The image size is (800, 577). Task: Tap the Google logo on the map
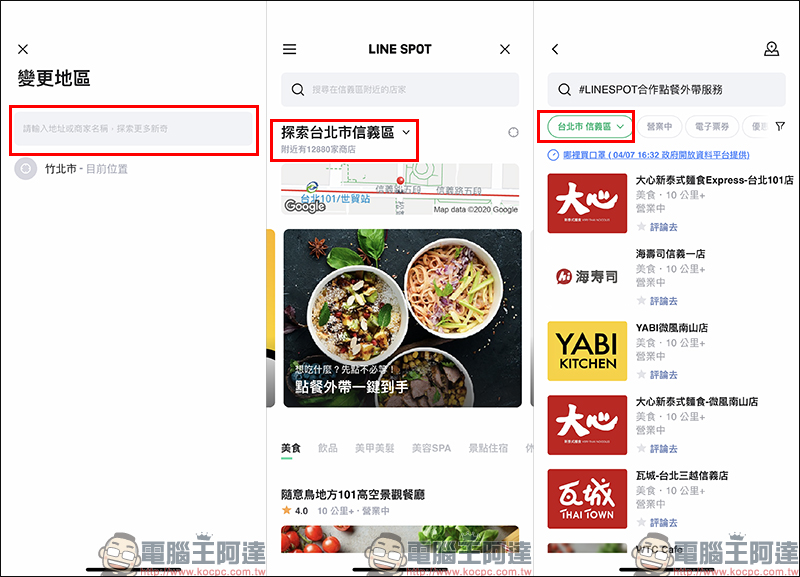305,206
